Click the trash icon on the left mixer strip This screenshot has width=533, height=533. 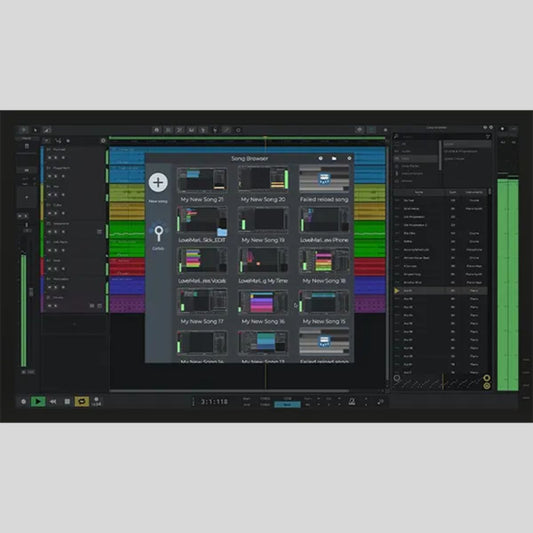tap(27, 147)
